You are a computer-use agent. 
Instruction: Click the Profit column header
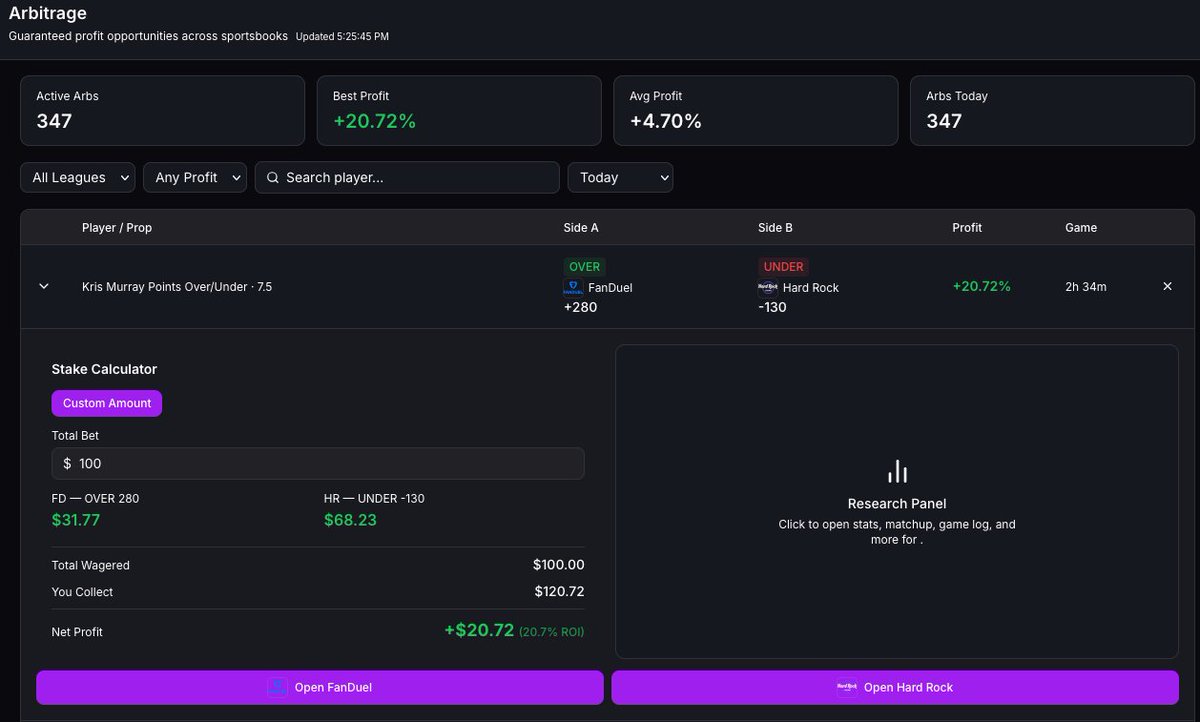967,227
